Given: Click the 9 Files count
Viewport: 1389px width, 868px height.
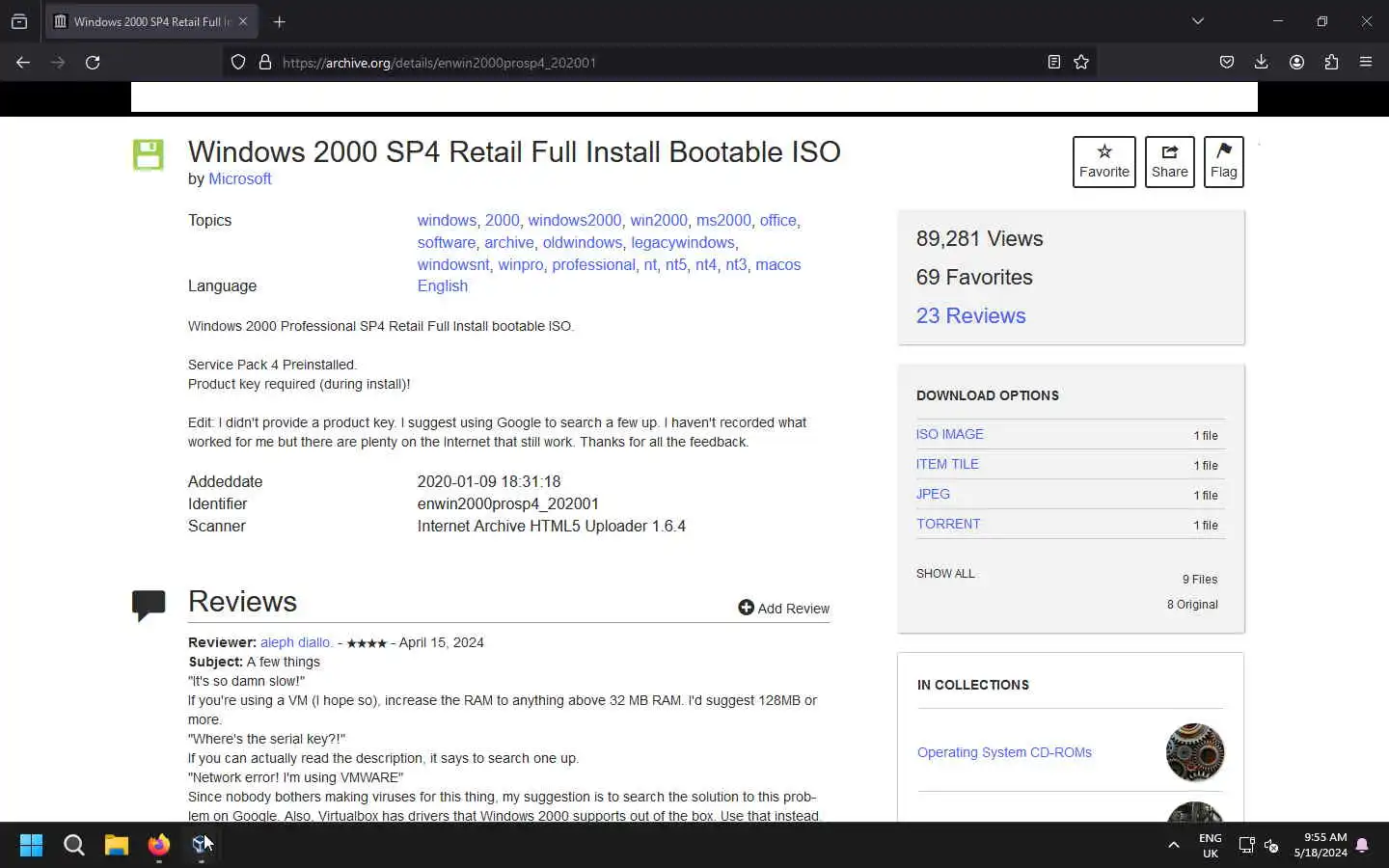Looking at the screenshot, I should coord(1200,579).
